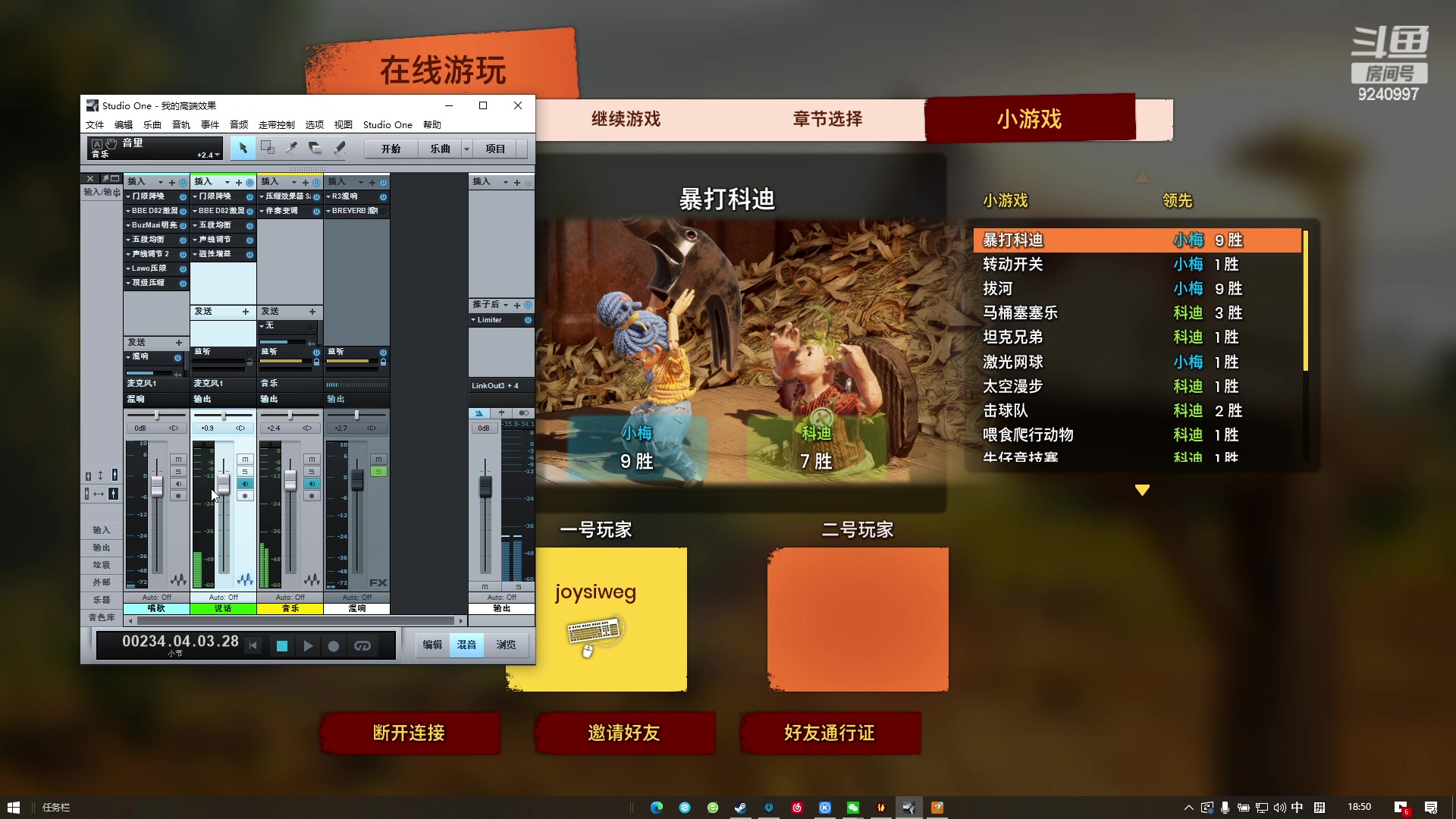Open channel editor waveform icon on 说话
Screen dimensions: 1456x819
[x=245, y=580]
